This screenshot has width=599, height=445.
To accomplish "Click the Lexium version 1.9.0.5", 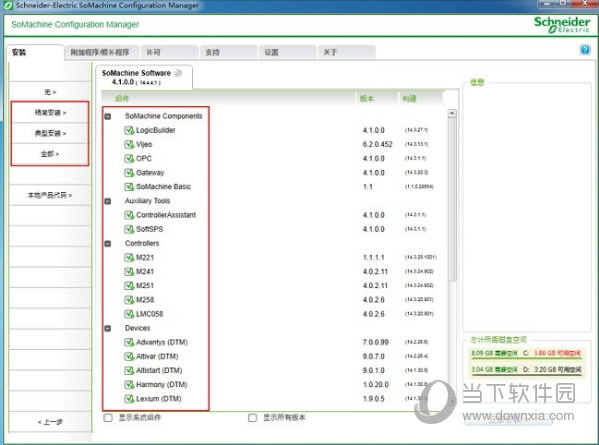I will [x=374, y=399].
